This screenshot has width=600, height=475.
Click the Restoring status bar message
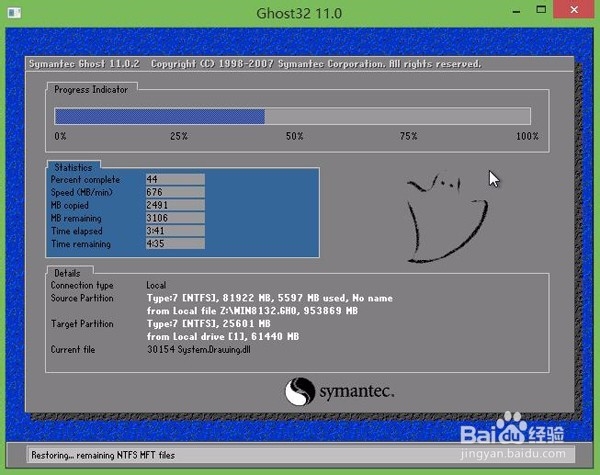coord(103,455)
